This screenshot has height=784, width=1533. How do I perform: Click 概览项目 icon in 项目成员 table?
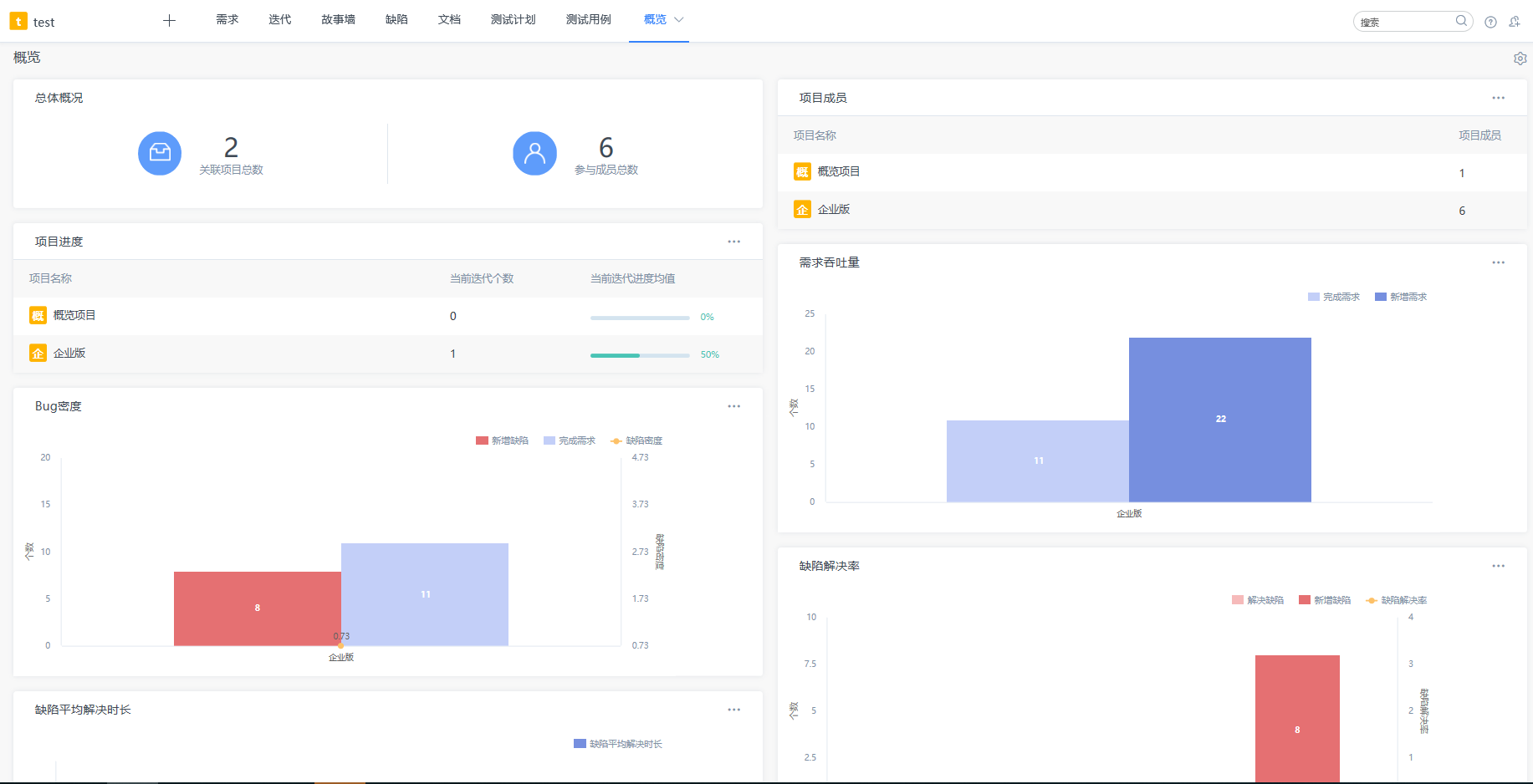(802, 171)
